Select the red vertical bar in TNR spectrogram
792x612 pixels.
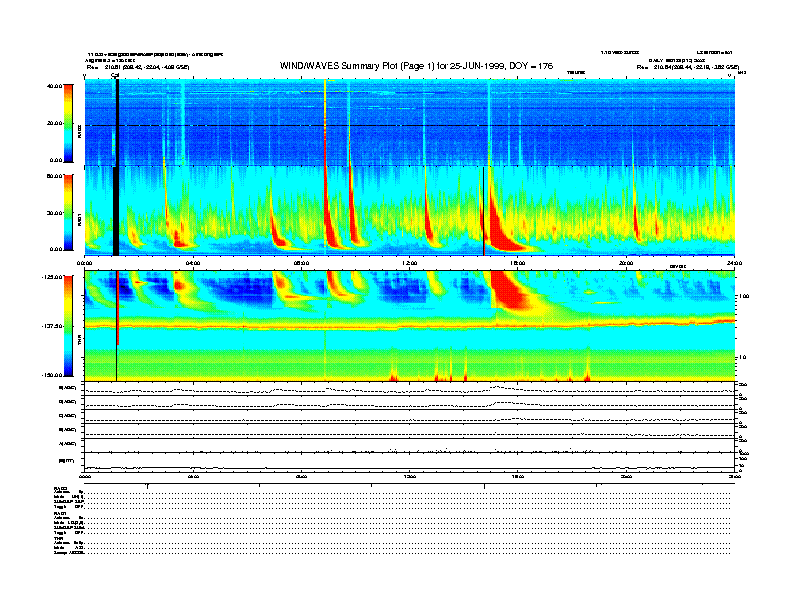click(x=118, y=308)
